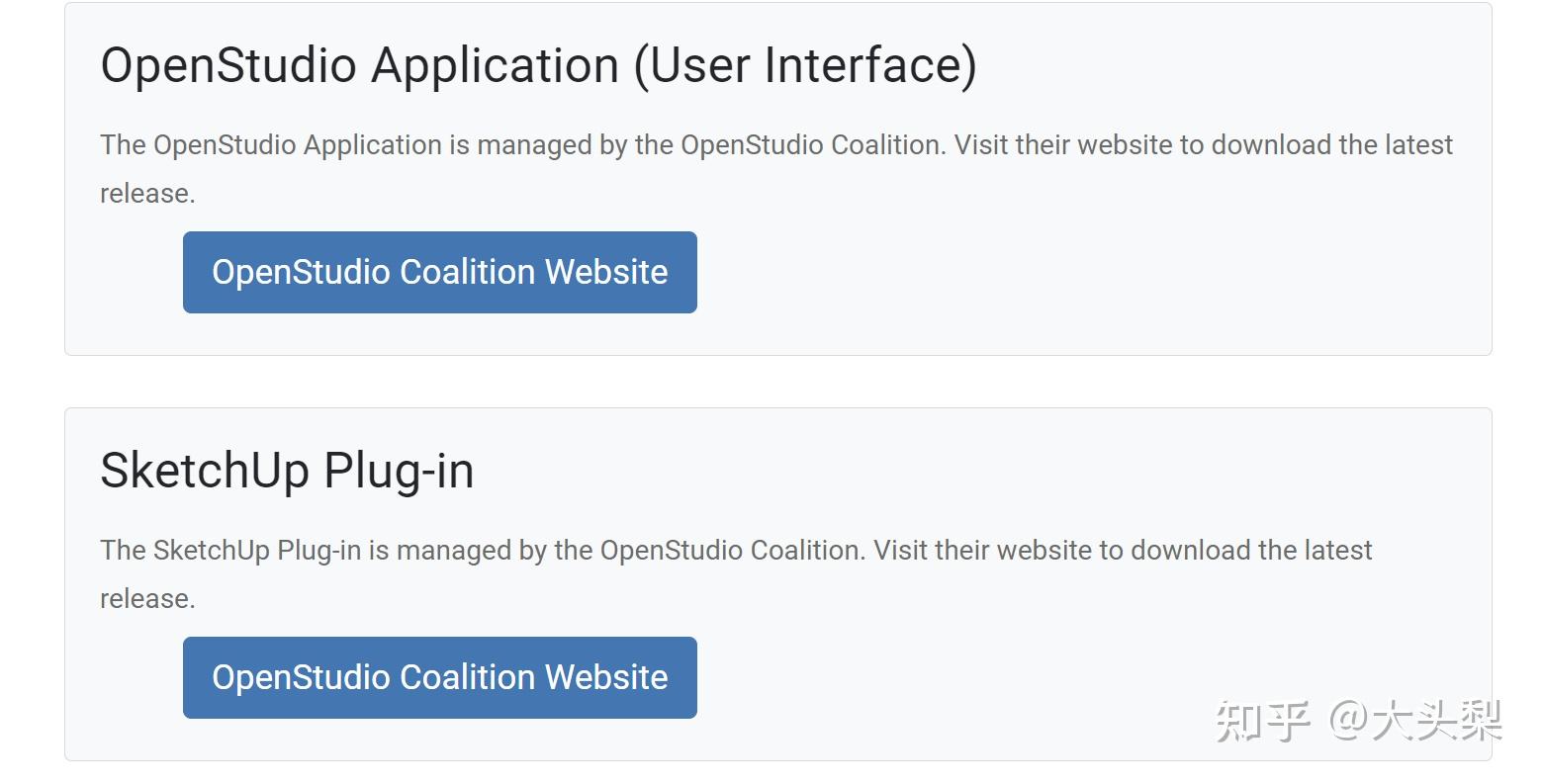Click 'OpenStudio Coalition' text in Application paragraph
1543x784 pixels.
(811, 145)
